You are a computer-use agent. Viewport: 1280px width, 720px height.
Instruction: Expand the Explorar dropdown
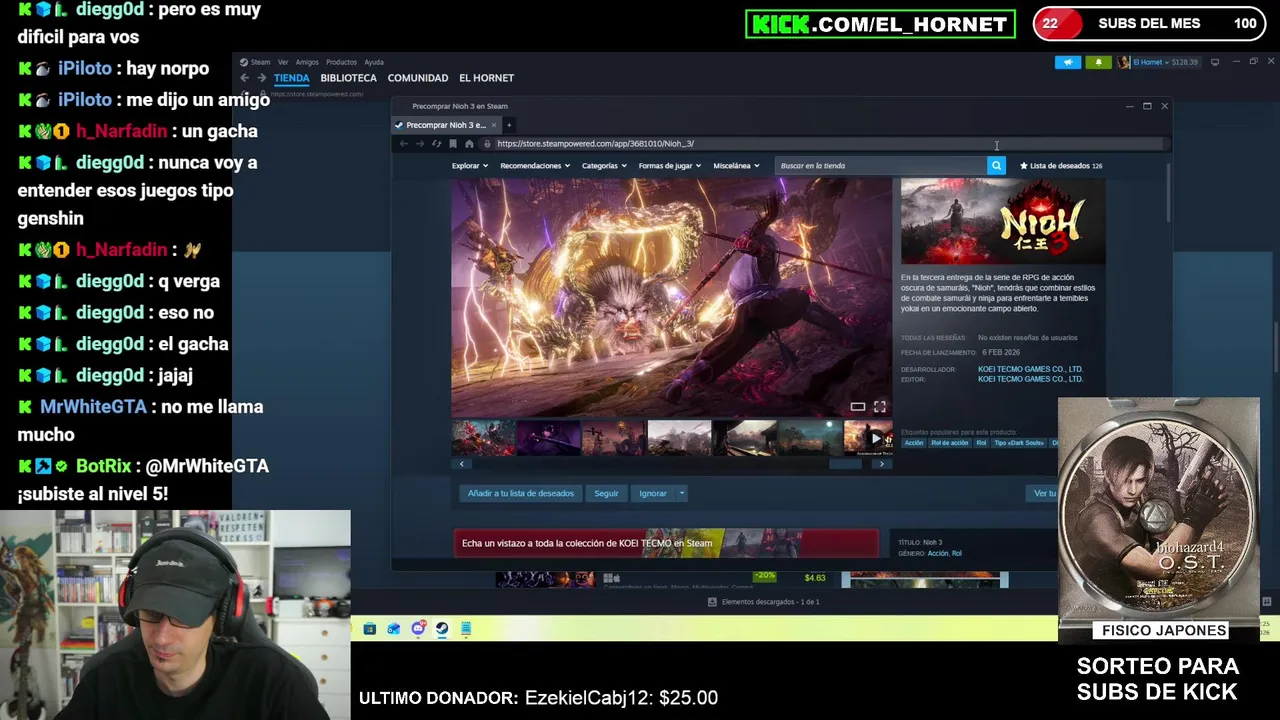pos(470,166)
